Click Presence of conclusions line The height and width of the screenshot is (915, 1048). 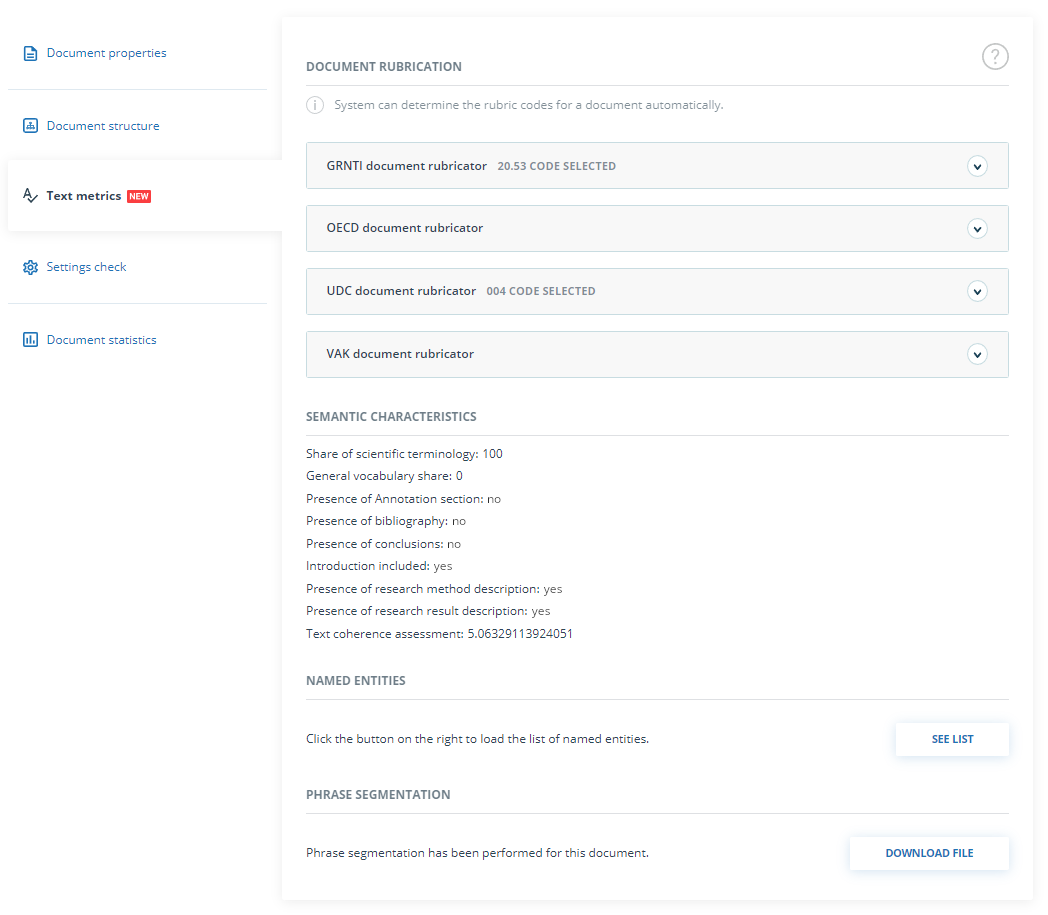click(x=384, y=543)
